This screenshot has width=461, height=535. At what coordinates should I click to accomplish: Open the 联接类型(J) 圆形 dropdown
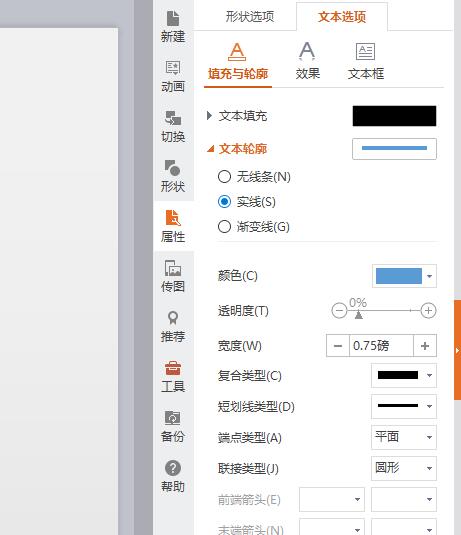(404, 468)
